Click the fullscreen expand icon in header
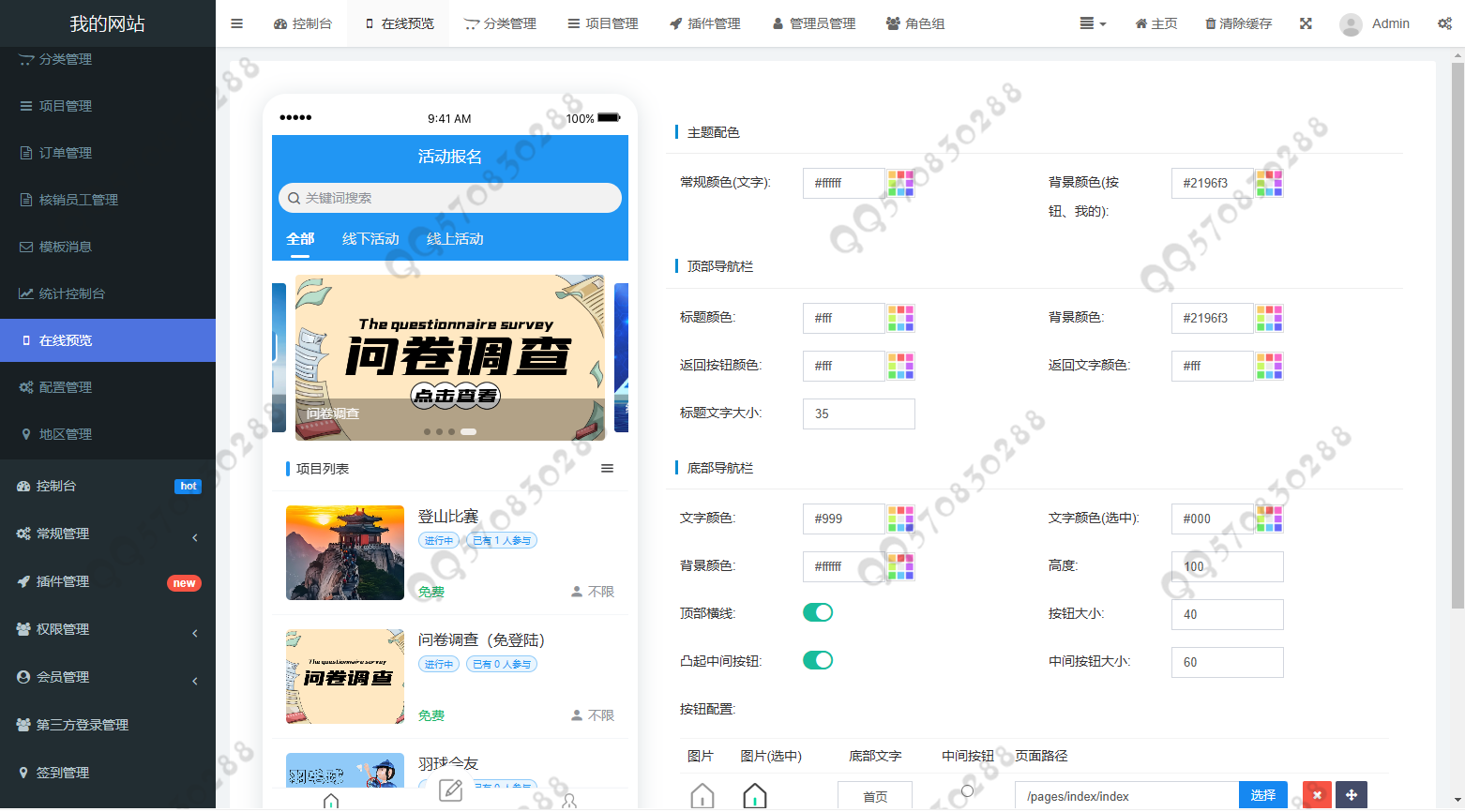This screenshot has width=1465, height=812. 1306,23
